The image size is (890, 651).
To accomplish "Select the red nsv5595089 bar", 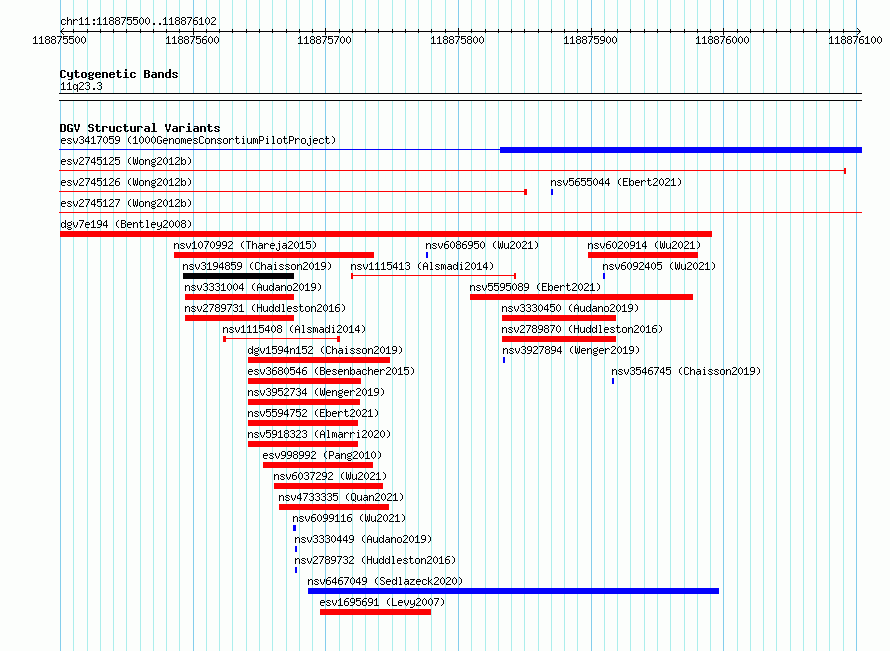I will [582, 297].
